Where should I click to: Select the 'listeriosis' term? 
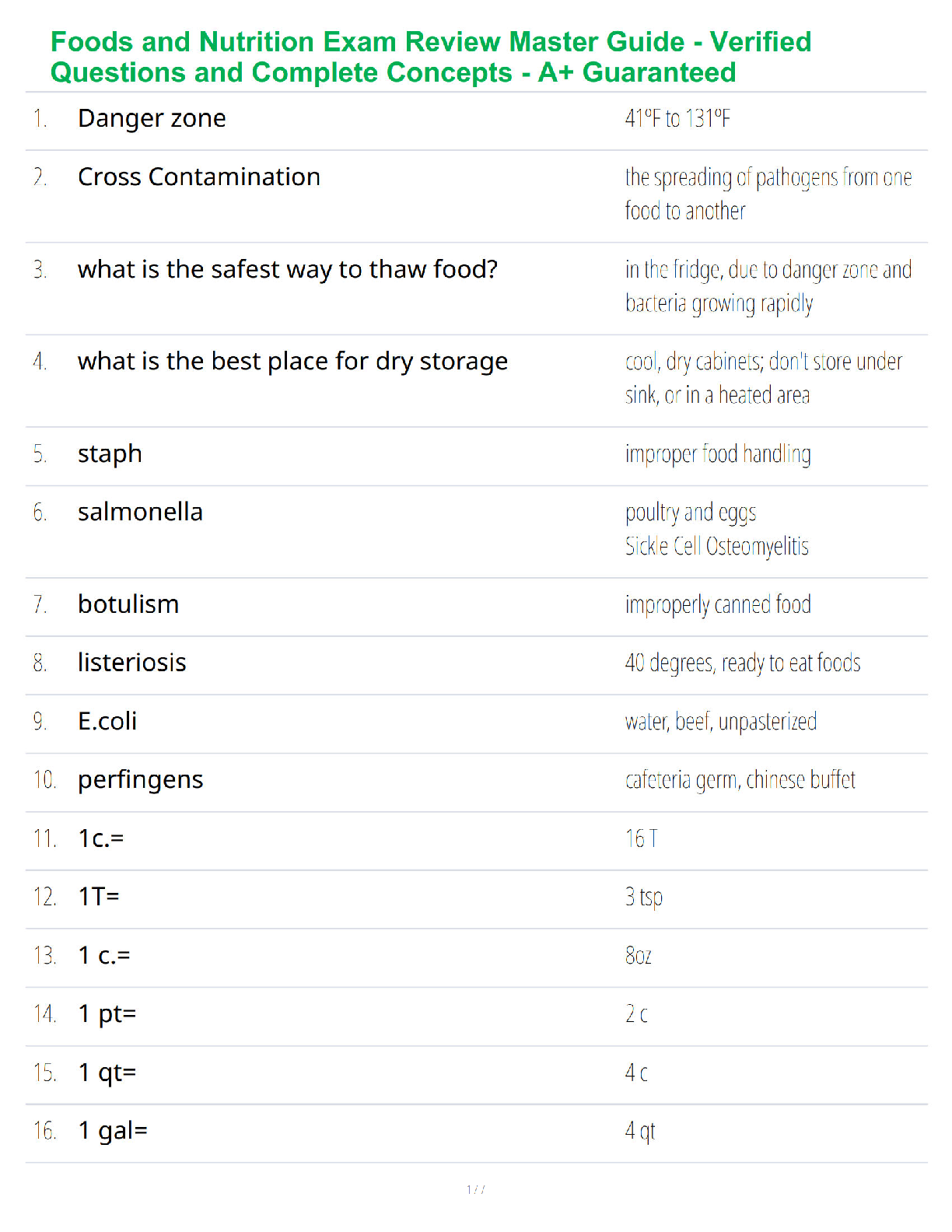pyautogui.click(x=132, y=663)
